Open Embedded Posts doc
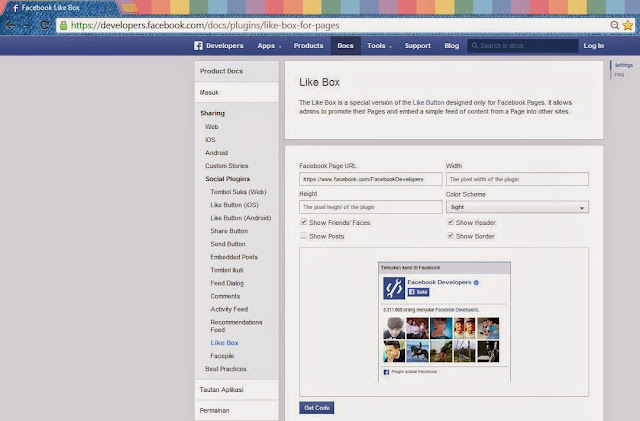The height and width of the screenshot is (421, 640). pos(234,257)
